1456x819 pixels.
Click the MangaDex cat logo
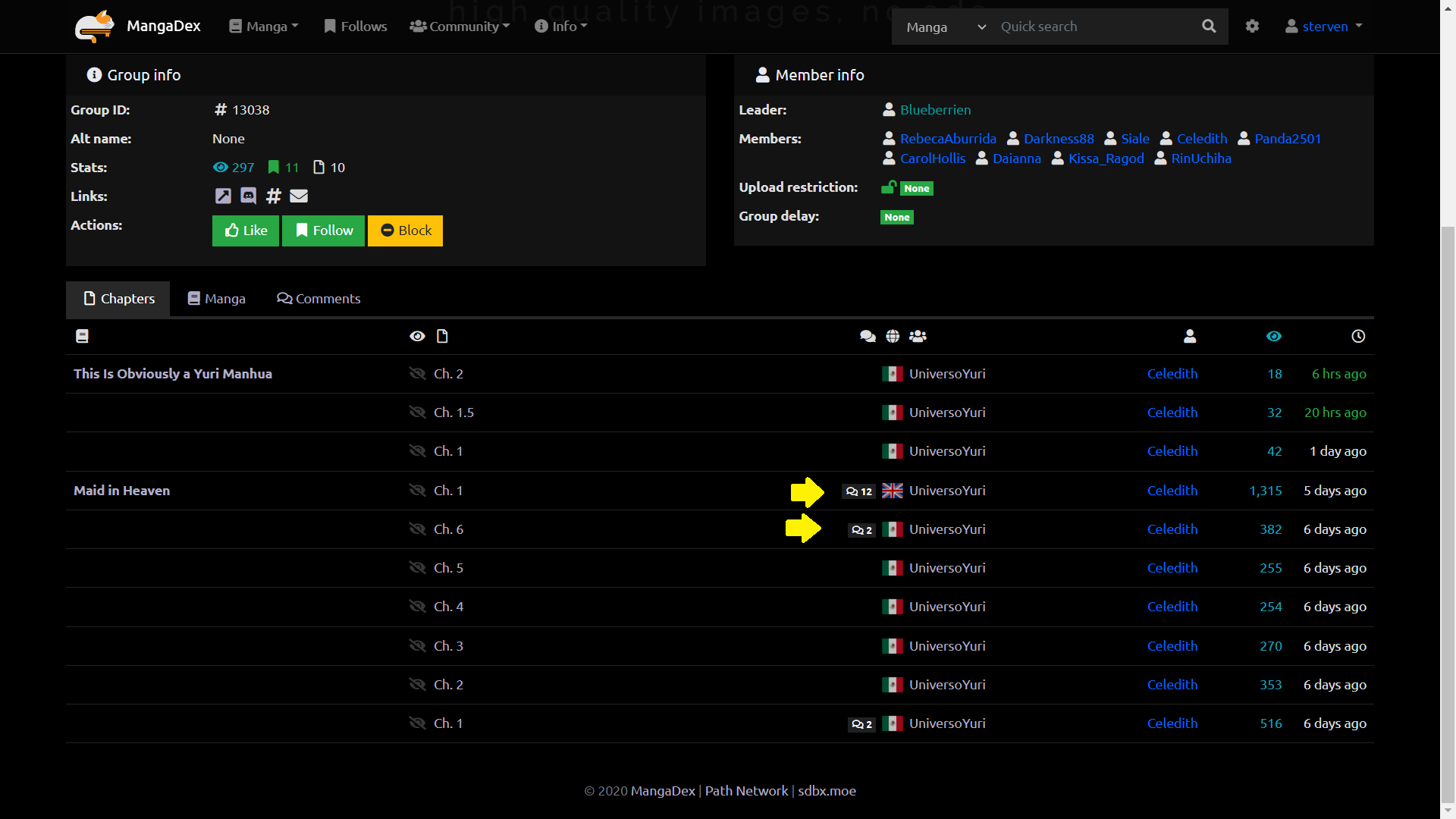[x=95, y=27]
